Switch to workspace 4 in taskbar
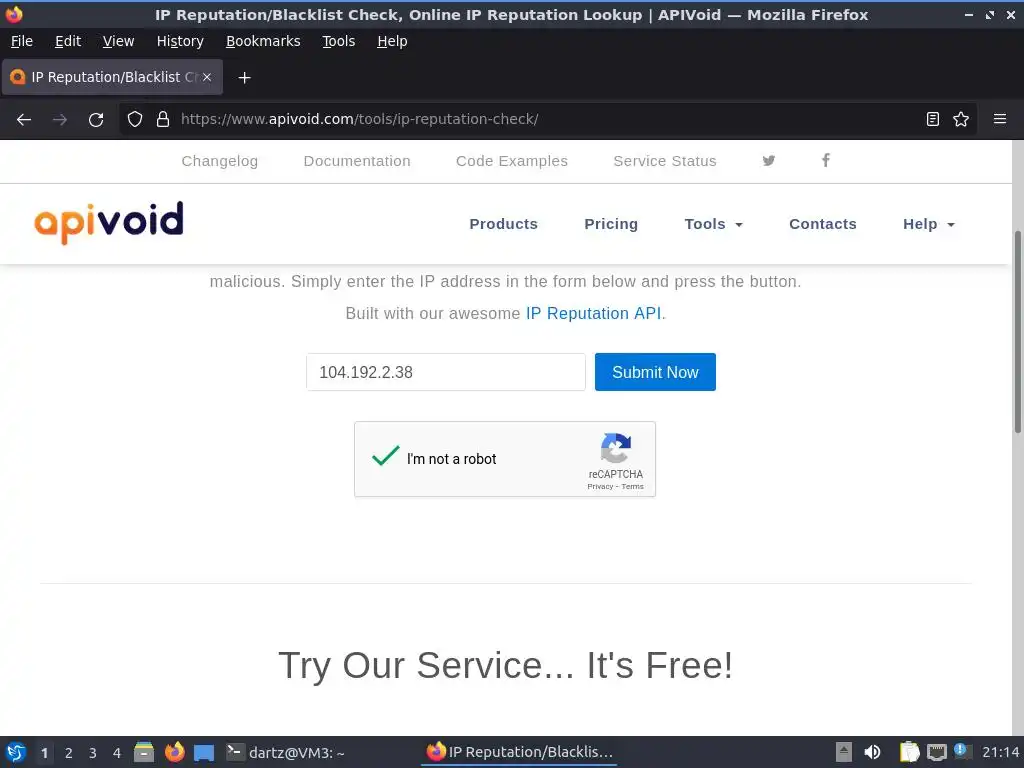1024x768 pixels. point(117,753)
